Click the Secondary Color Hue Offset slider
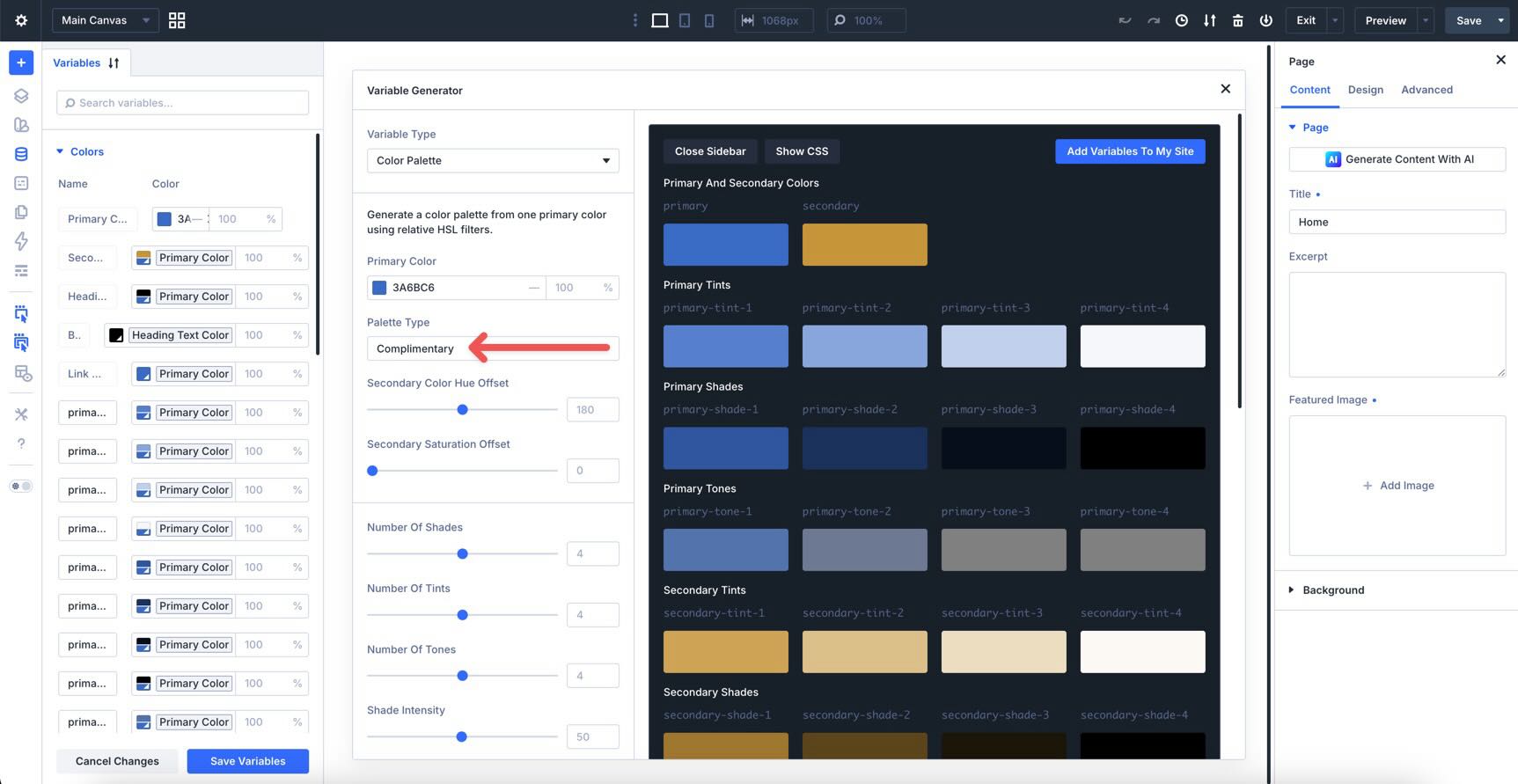 pos(462,410)
